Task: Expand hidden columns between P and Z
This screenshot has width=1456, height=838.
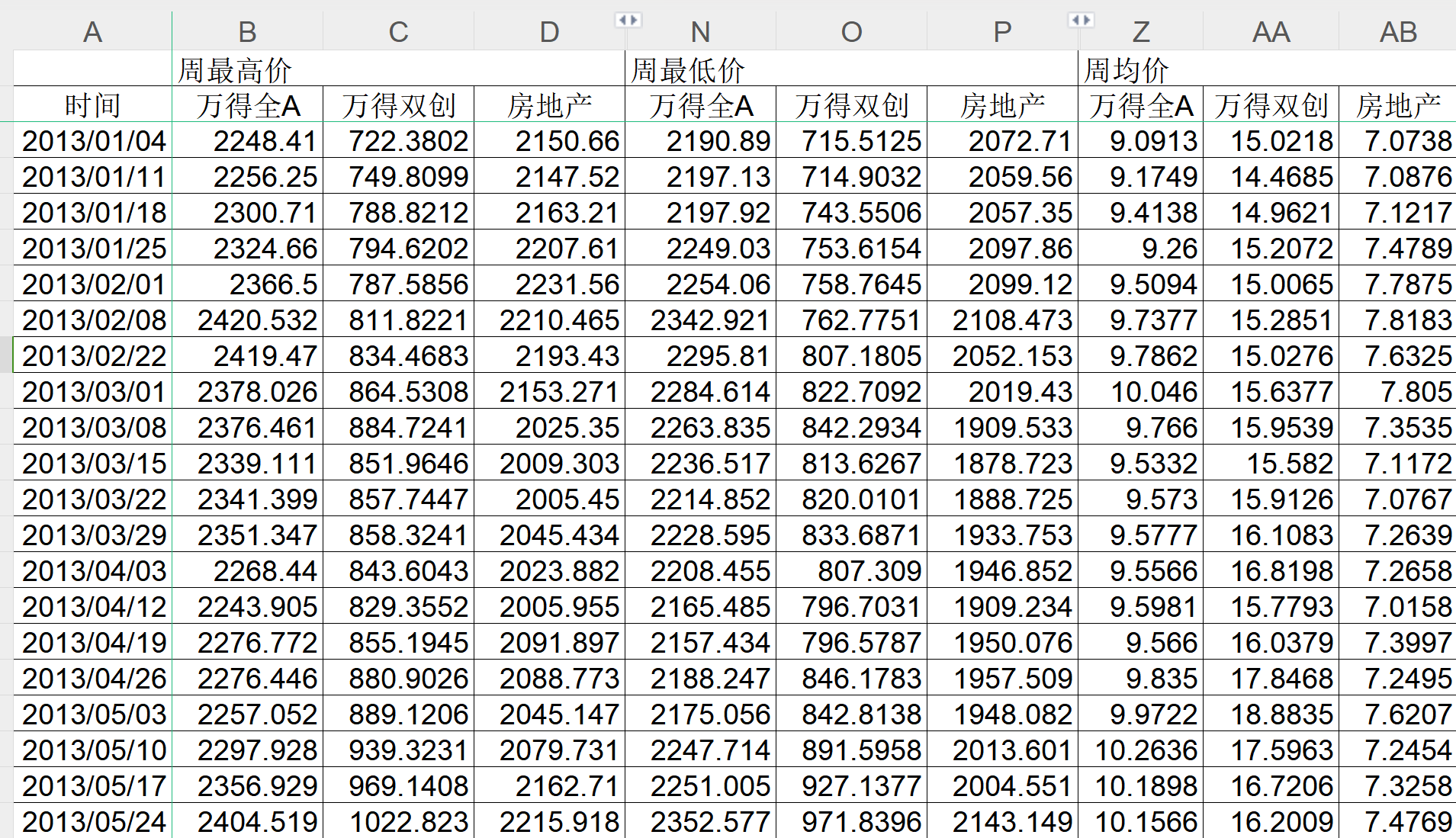Action: coord(1081,20)
